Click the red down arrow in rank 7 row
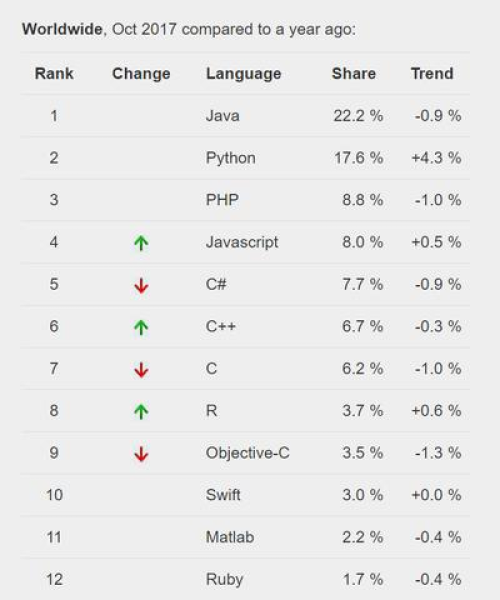 tap(141, 370)
